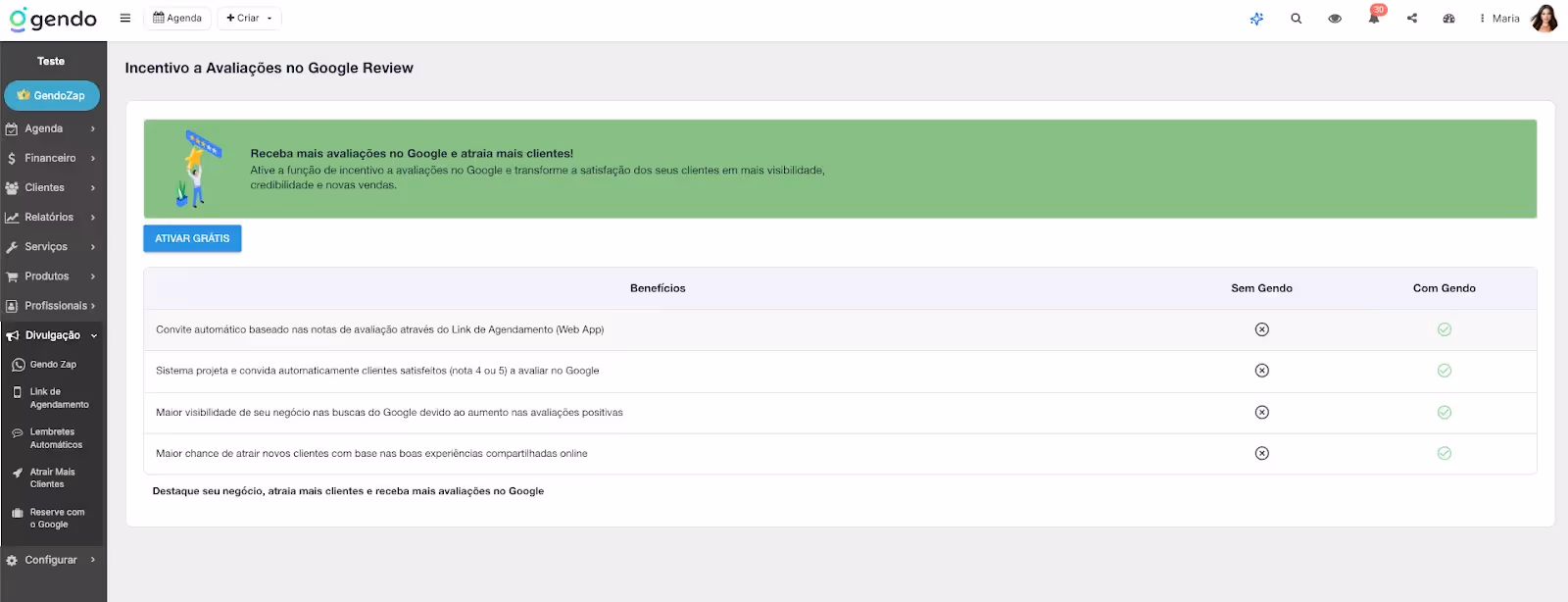Click the X icon in Maior visibilidade row
1568x602 pixels.
point(1262,412)
